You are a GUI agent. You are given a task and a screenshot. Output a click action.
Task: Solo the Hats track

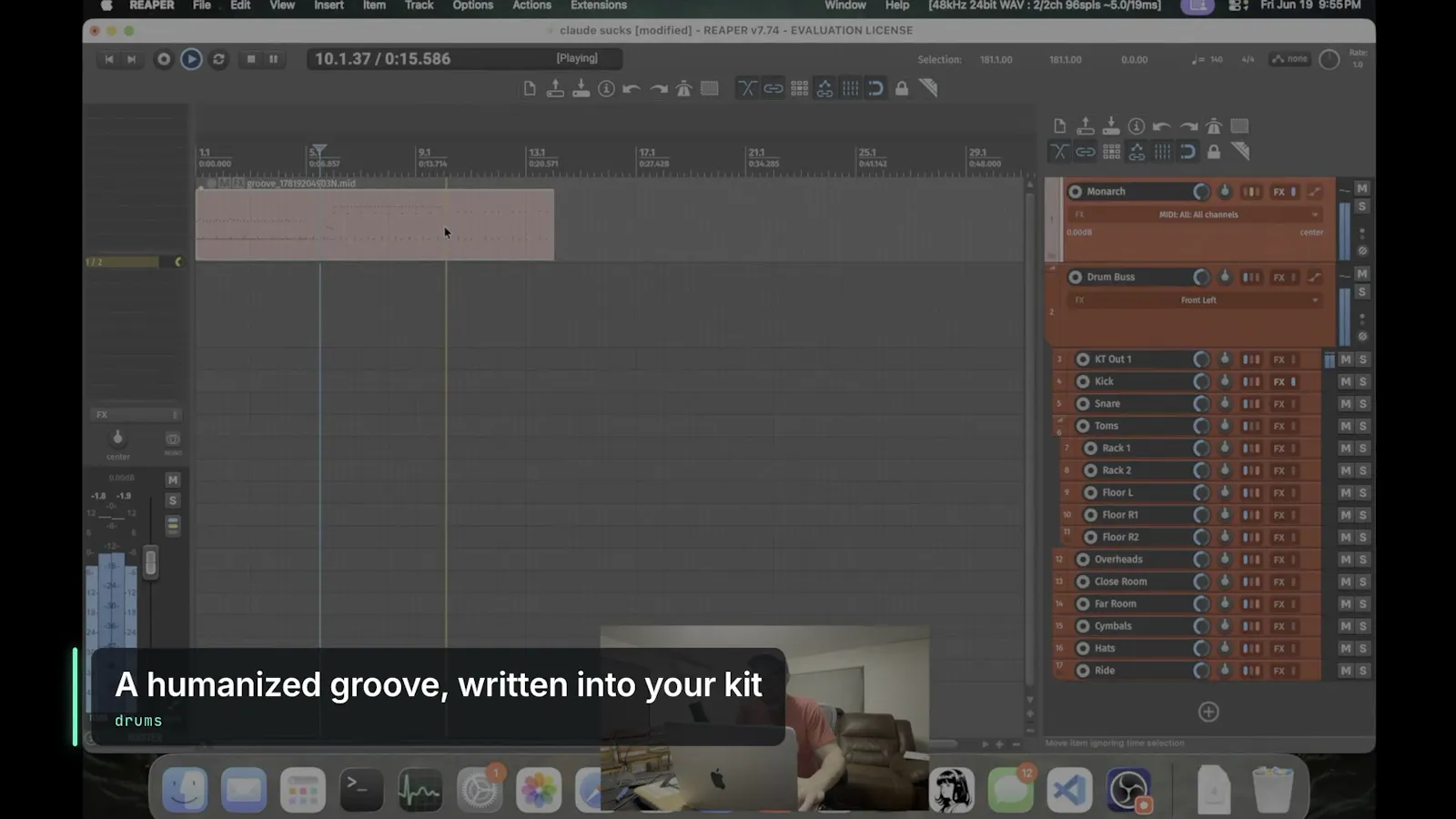1363,648
